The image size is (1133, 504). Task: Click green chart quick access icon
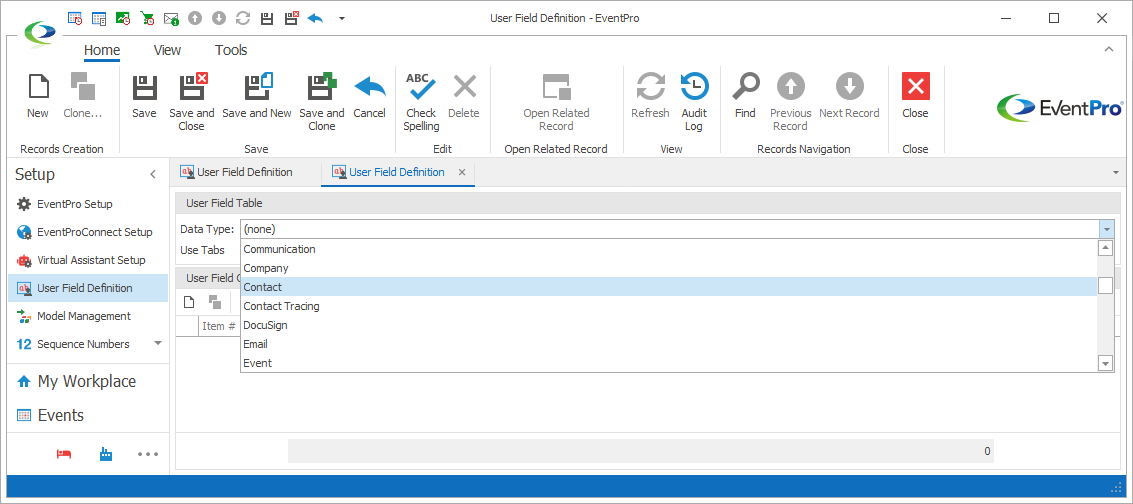coord(123,18)
